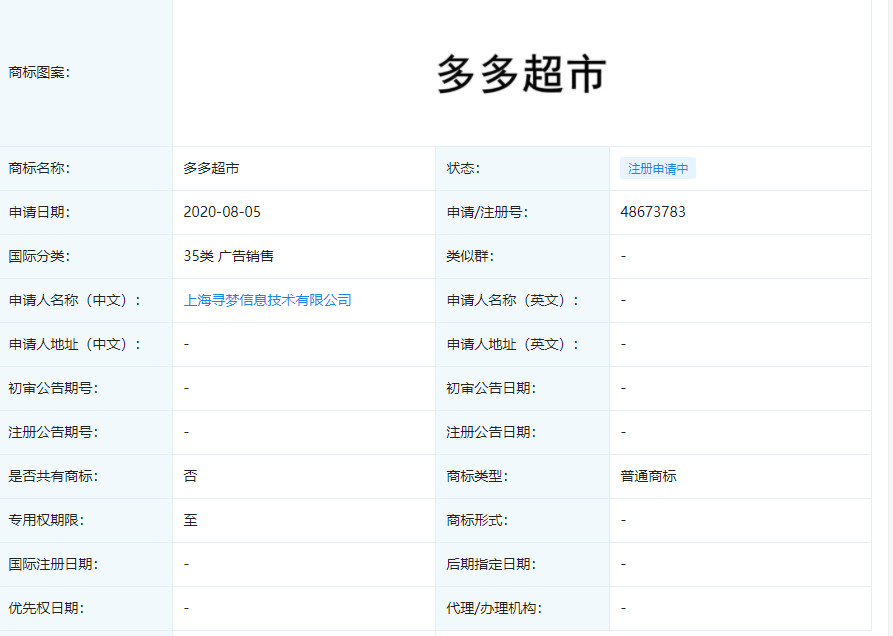Select the 35类 广告销售 classification value

tap(229, 256)
